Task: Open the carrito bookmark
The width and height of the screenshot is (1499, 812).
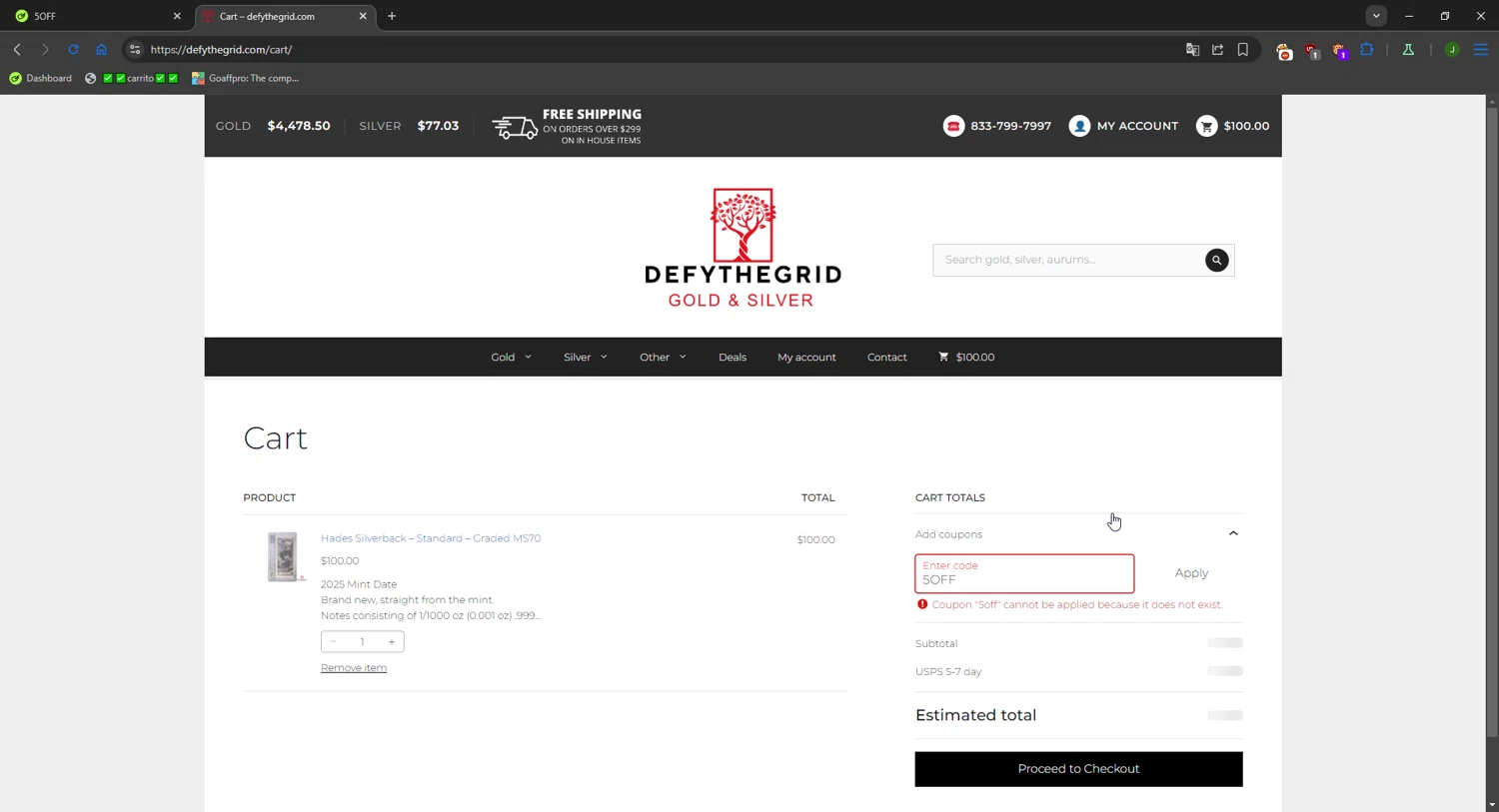Action: [132, 78]
